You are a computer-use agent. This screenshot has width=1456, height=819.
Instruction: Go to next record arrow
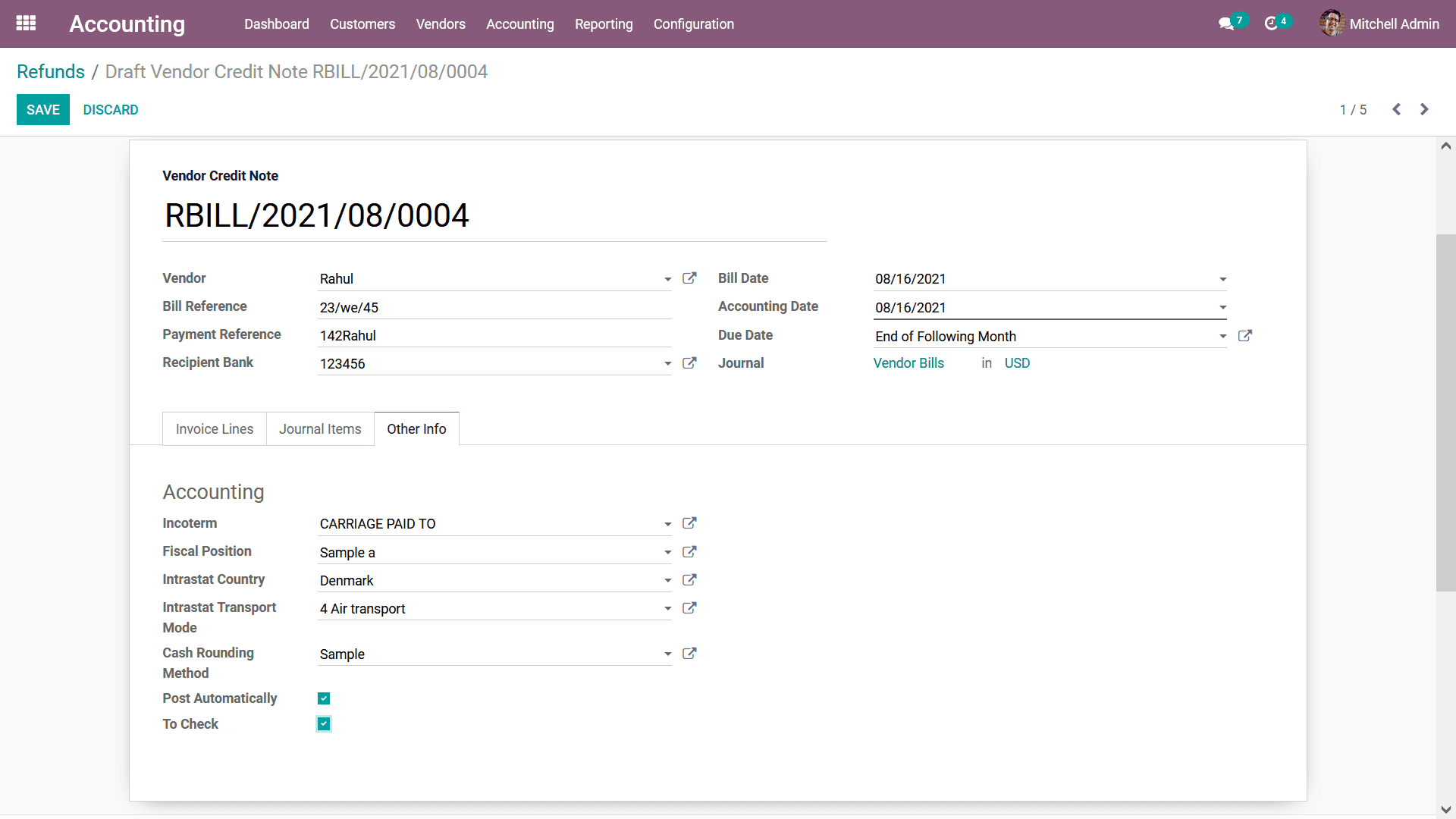pyautogui.click(x=1424, y=109)
